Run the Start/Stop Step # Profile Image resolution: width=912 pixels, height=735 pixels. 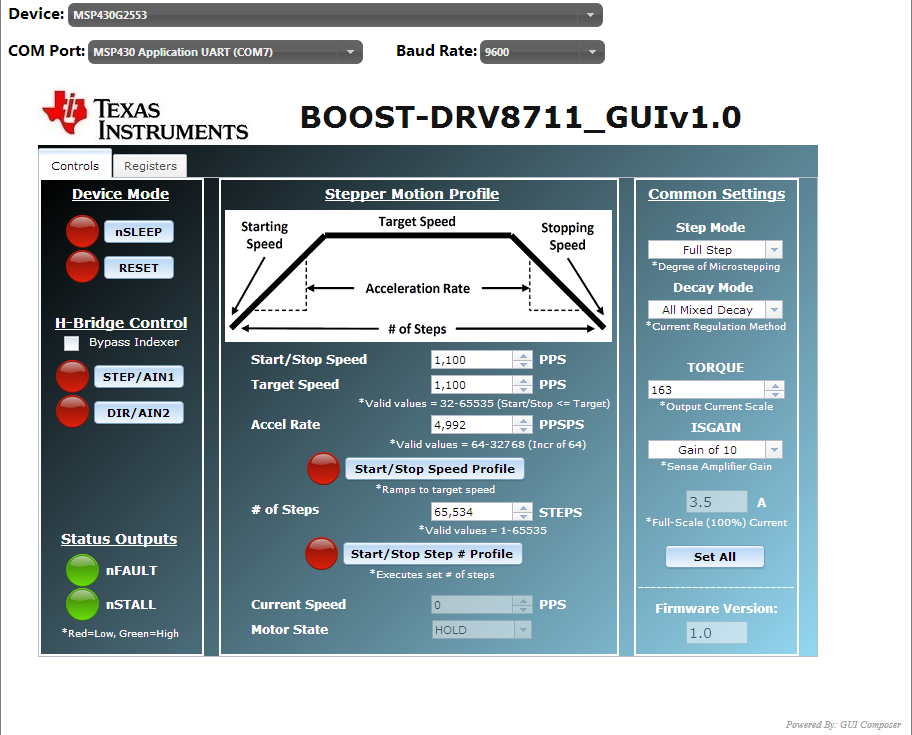(432, 554)
